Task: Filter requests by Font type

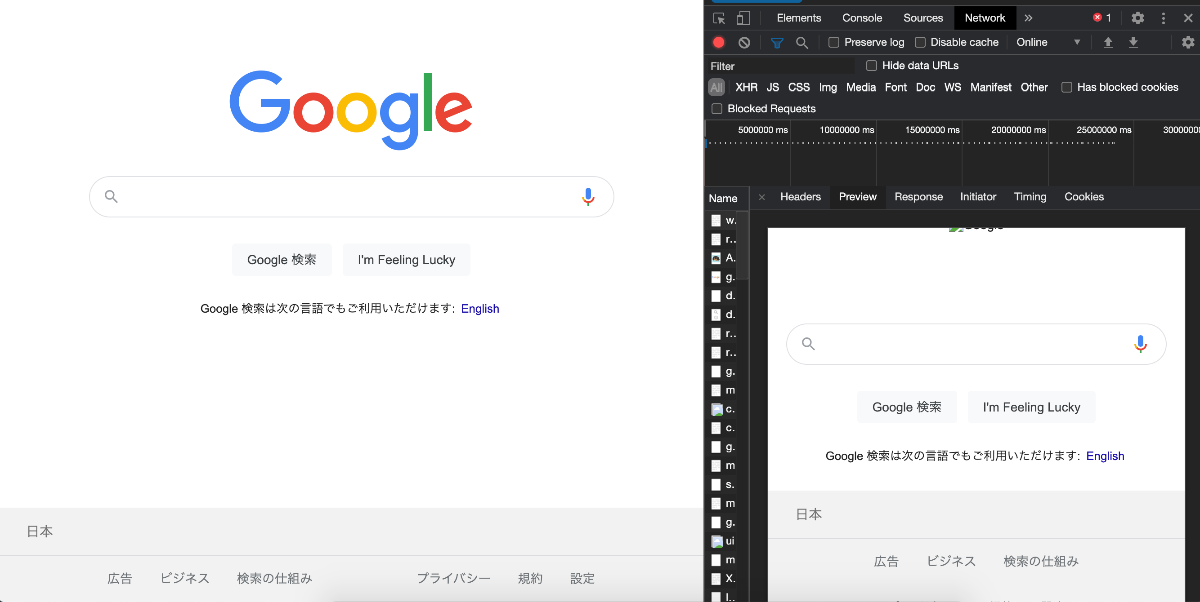Action: pos(896,87)
